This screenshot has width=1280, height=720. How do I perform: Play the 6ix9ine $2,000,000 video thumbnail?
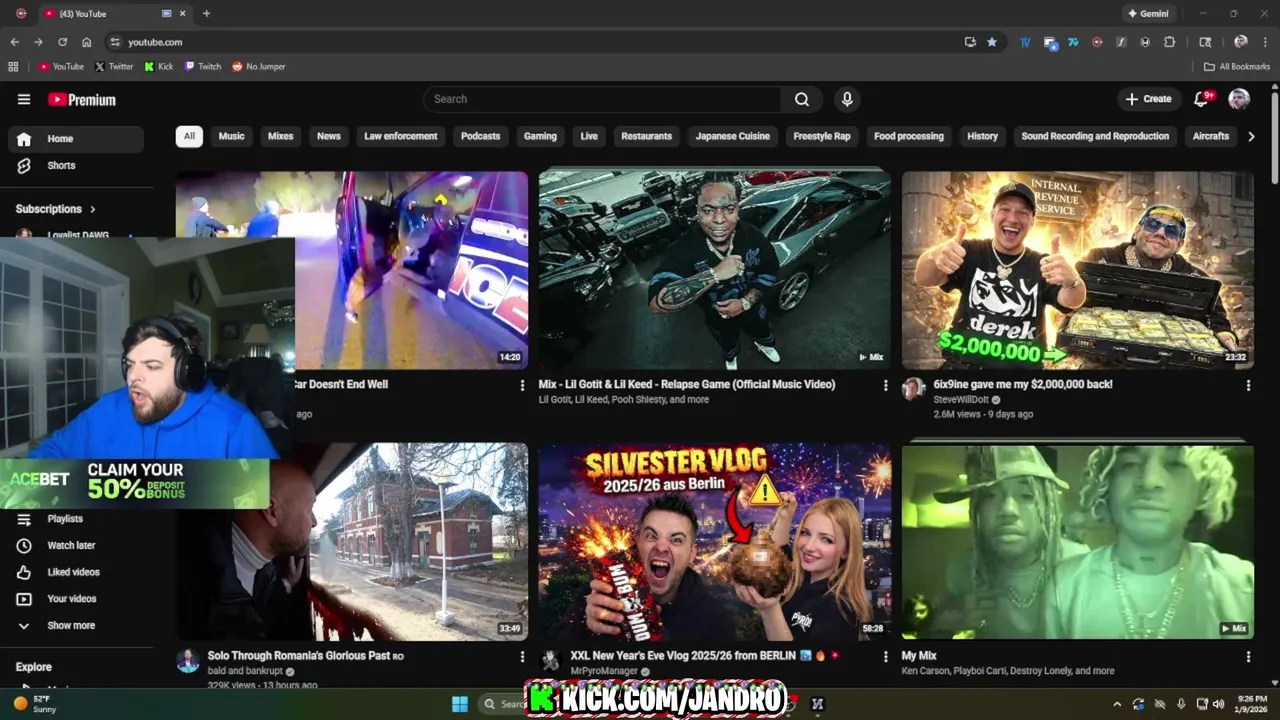coord(1077,269)
